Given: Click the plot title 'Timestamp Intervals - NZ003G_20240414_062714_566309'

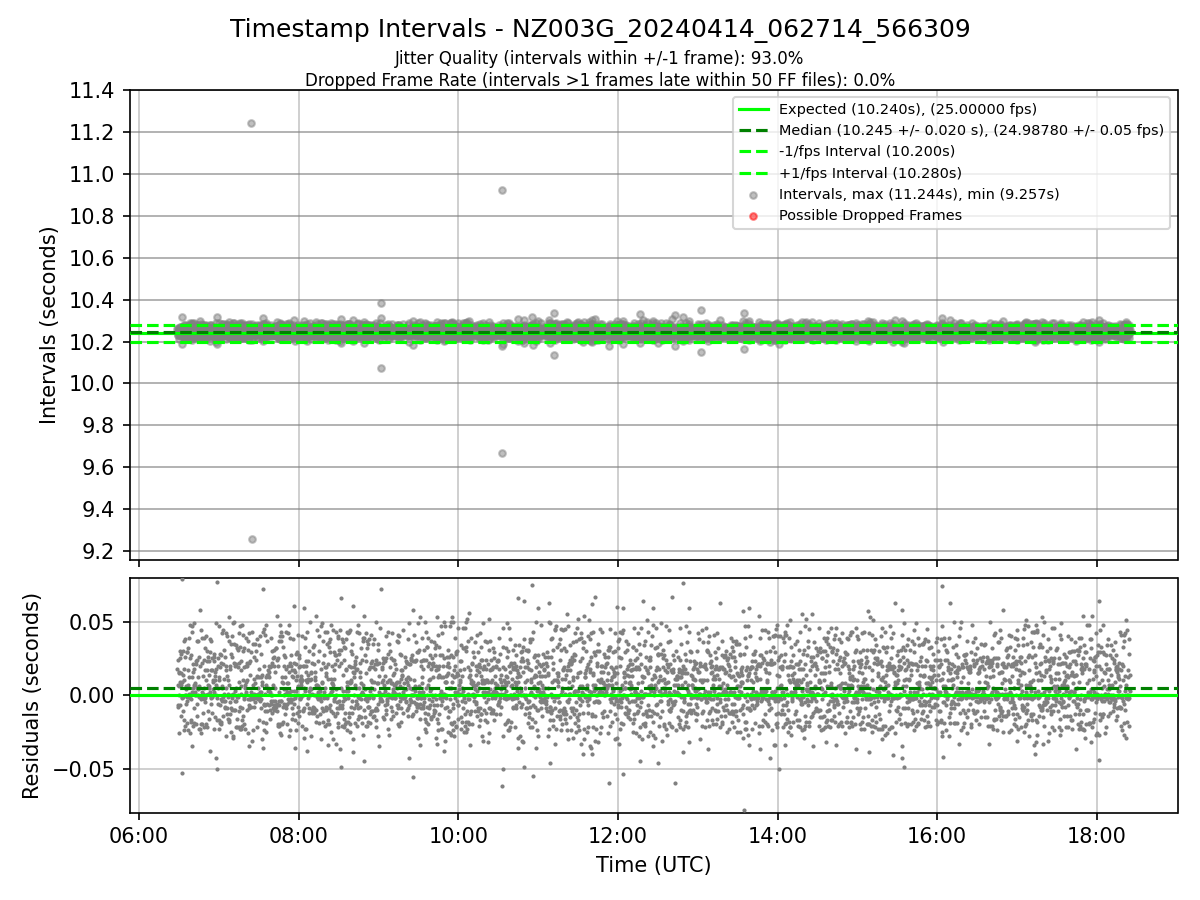Looking at the screenshot, I should 600,29.
